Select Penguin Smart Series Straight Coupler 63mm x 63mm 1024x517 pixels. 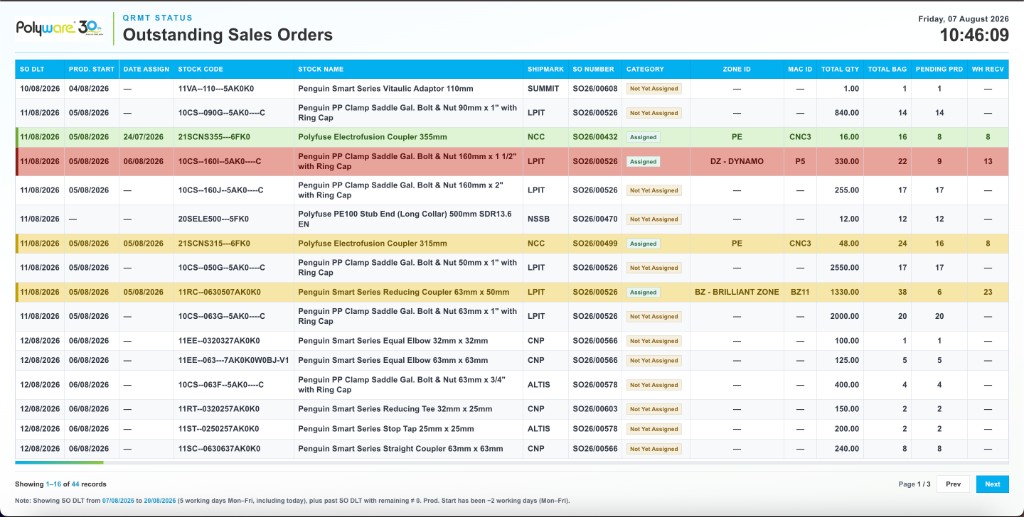pos(400,449)
